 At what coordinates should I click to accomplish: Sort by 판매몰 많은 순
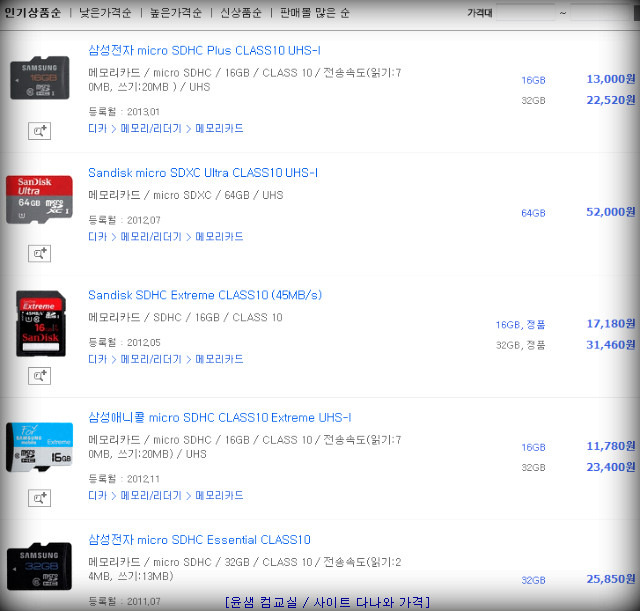point(315,13)
